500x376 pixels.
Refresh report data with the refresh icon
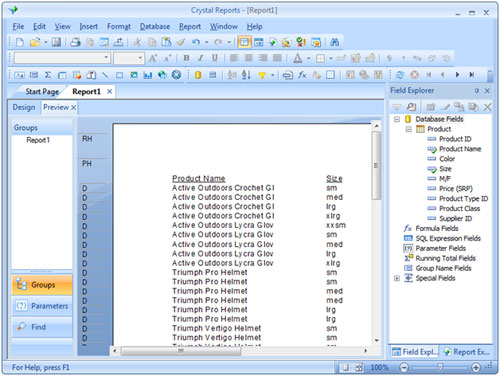point(400,75)
